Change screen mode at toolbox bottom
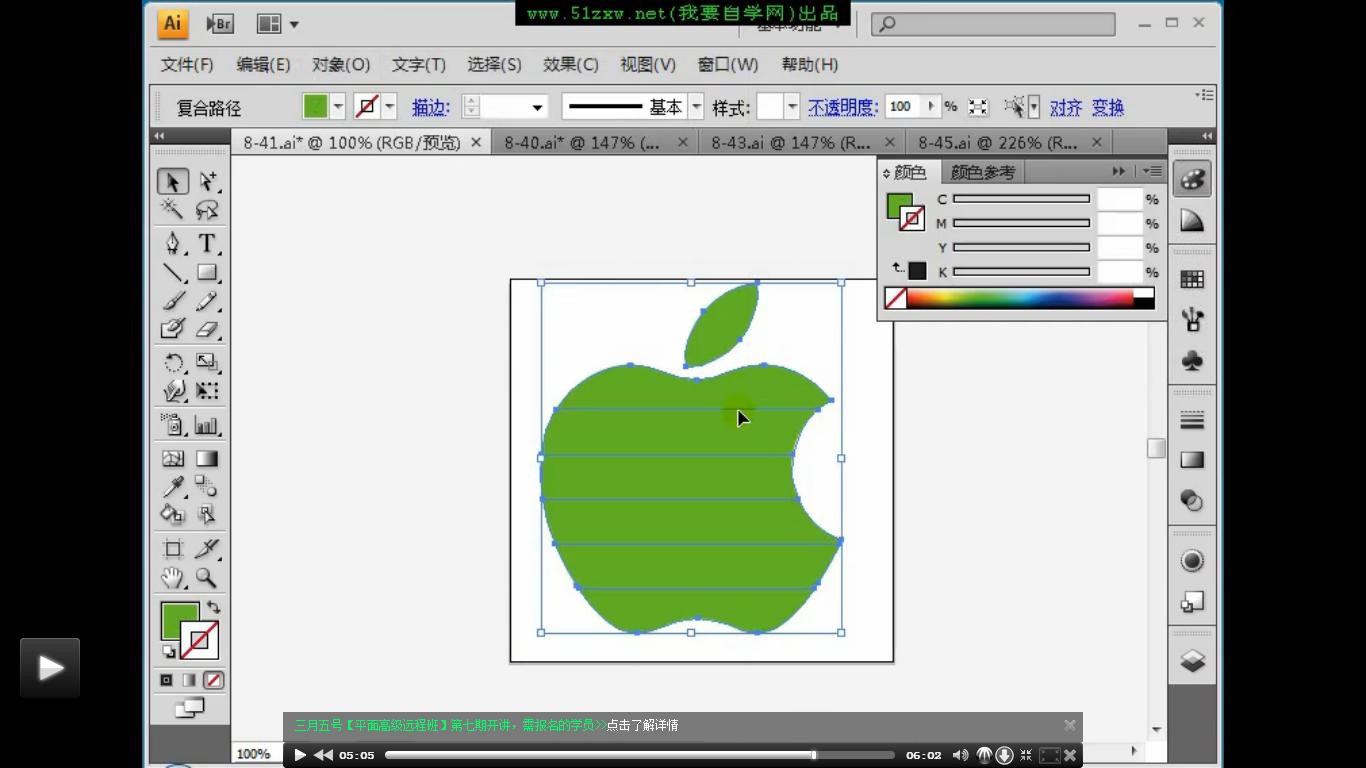The width and height of the screenshot is (1366, 768). [189, 708]
